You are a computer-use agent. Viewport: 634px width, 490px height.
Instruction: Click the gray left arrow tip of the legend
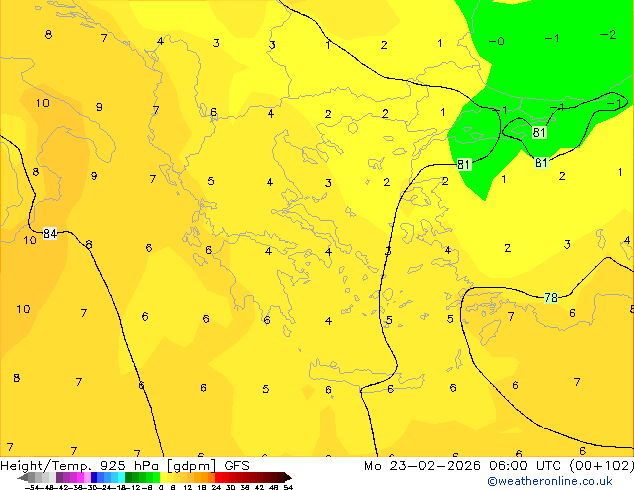22,478
